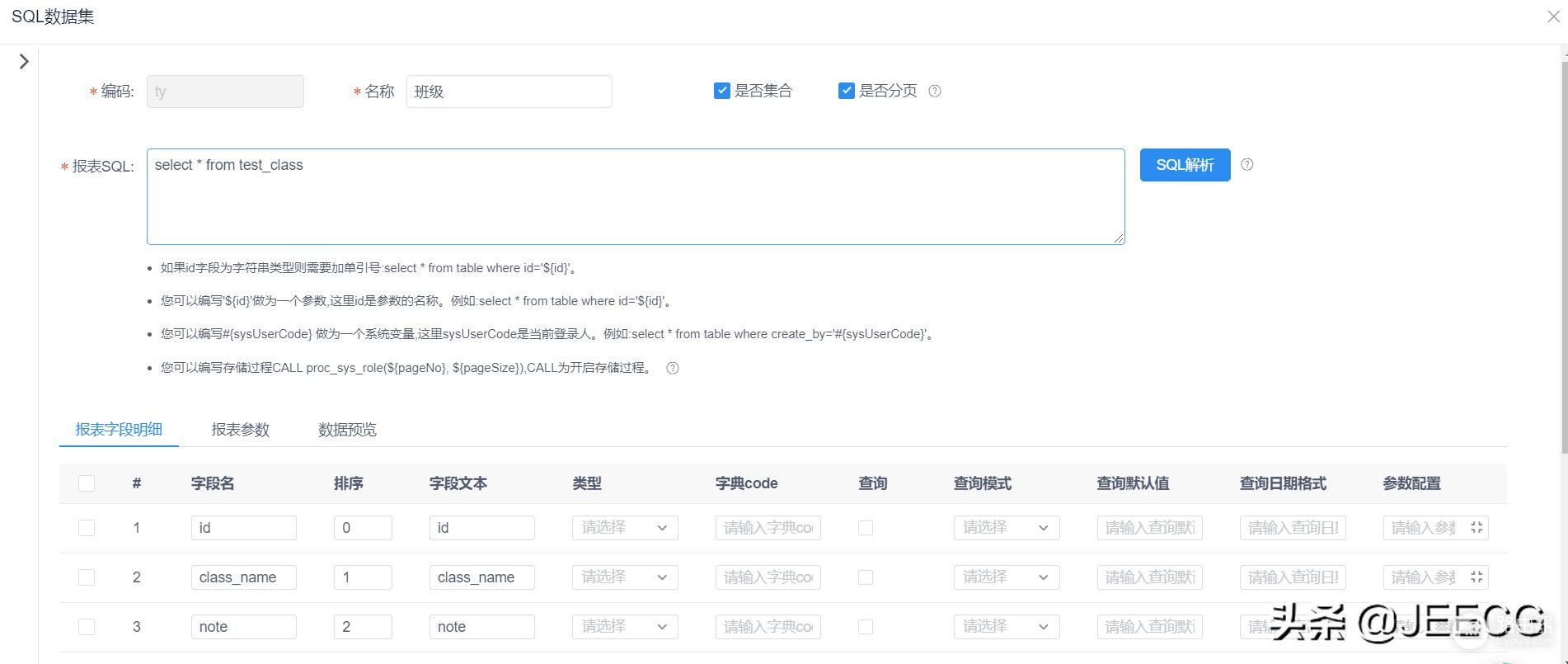Open 查询模式 dropdown for id row
This screenshot has height=664, width=1568.
click(x=1007, y=528)
